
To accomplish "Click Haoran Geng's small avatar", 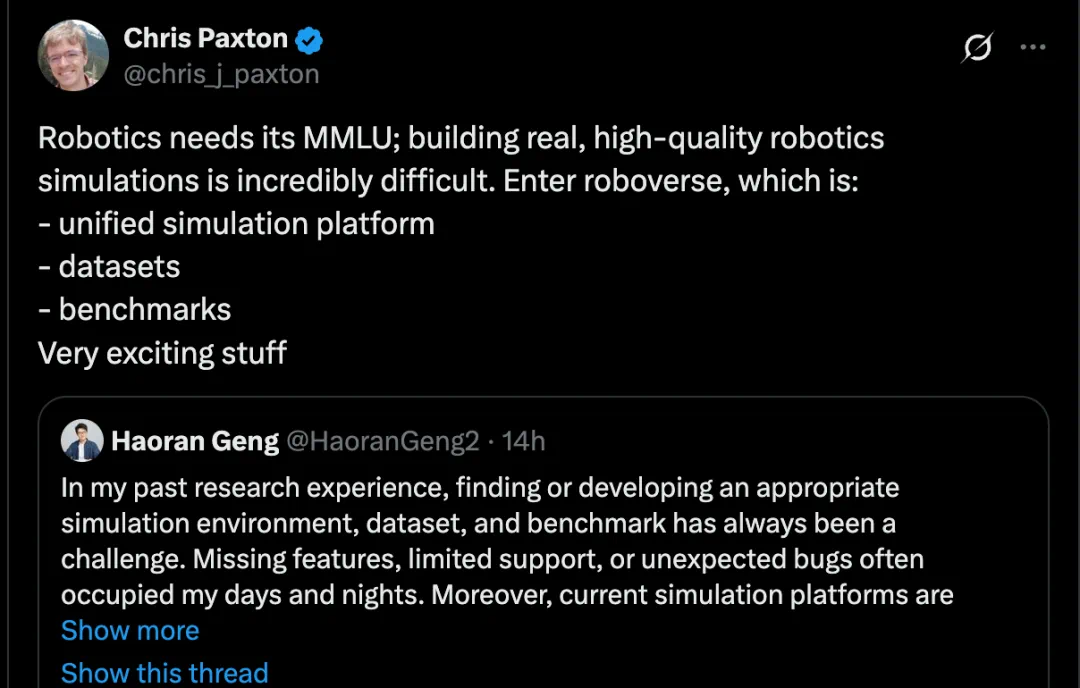I will point(82,441).
